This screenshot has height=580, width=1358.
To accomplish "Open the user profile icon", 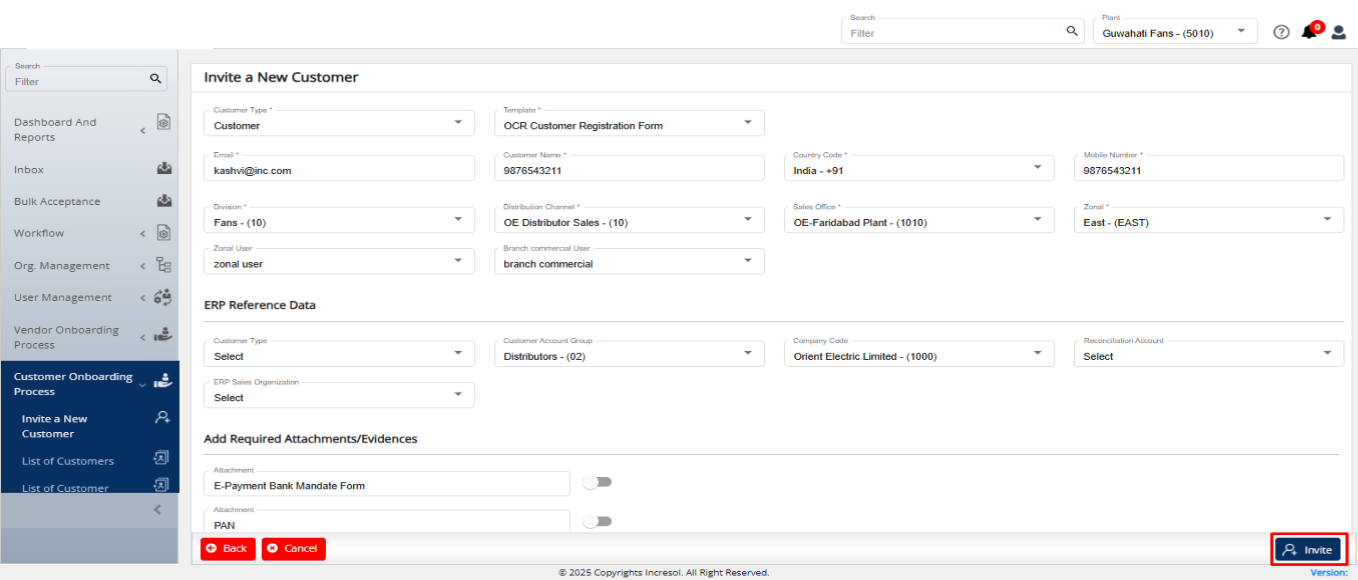I will tap(1339, 32).
